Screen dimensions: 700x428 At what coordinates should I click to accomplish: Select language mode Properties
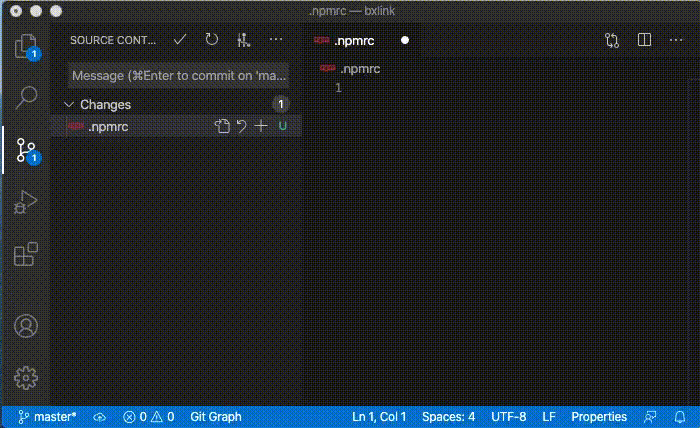coord(599,417)
